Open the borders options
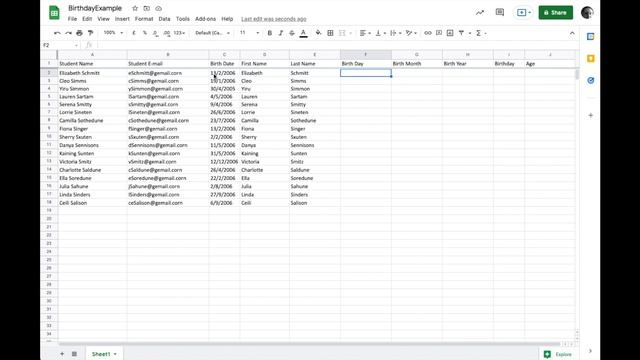This screenshot has height=360, width=640. 330,33
